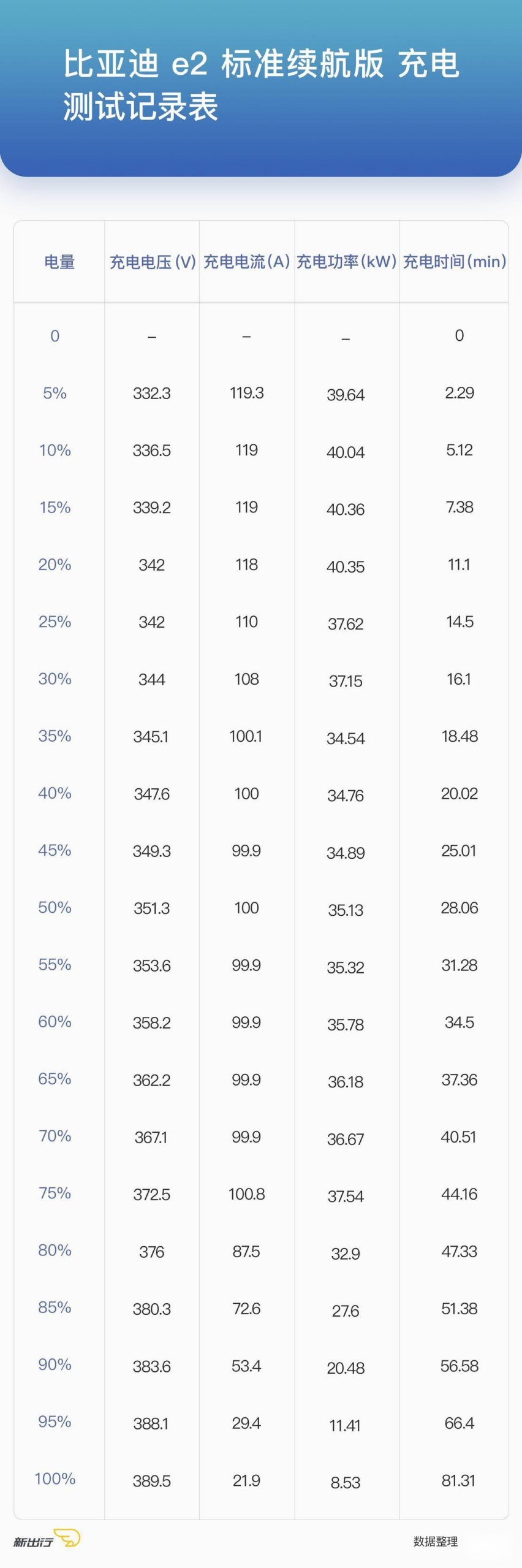Click the 8.53 power cell
Image resolution: width=522 pixels, height=1568 pixels.
click(x=346, y=1483)
